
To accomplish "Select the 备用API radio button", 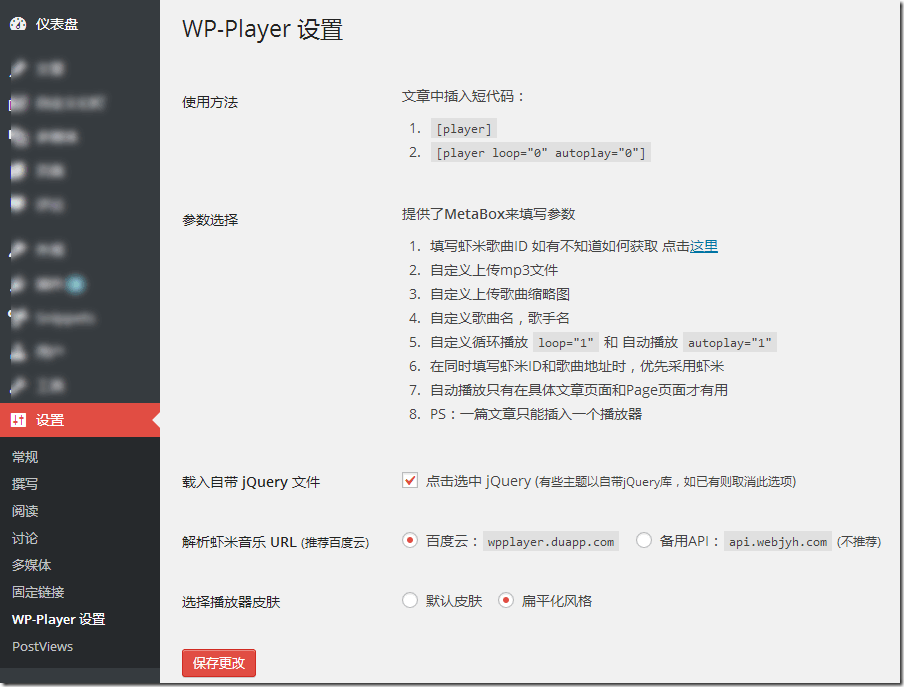I will click(x=643, y=540).
